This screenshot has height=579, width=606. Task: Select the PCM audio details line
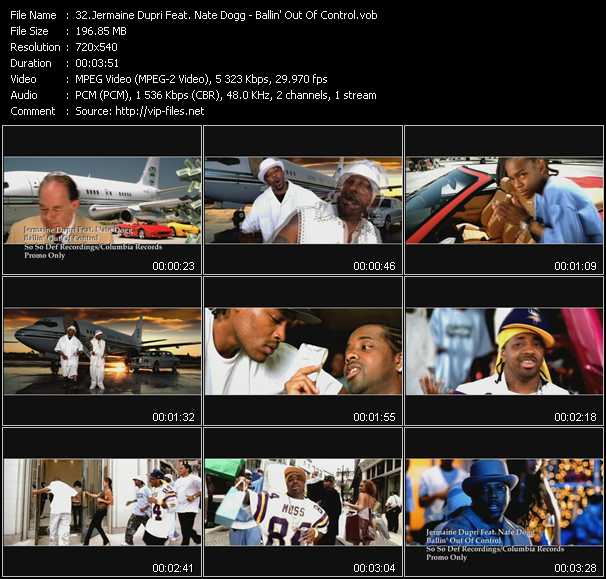(226, 95)
